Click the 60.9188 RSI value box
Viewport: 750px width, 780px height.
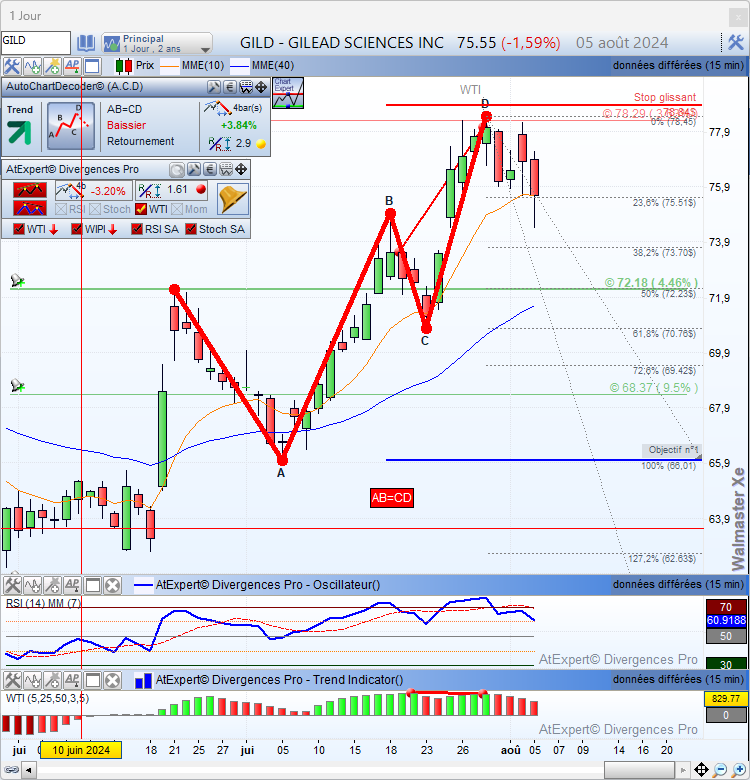[x=726, y=621]
